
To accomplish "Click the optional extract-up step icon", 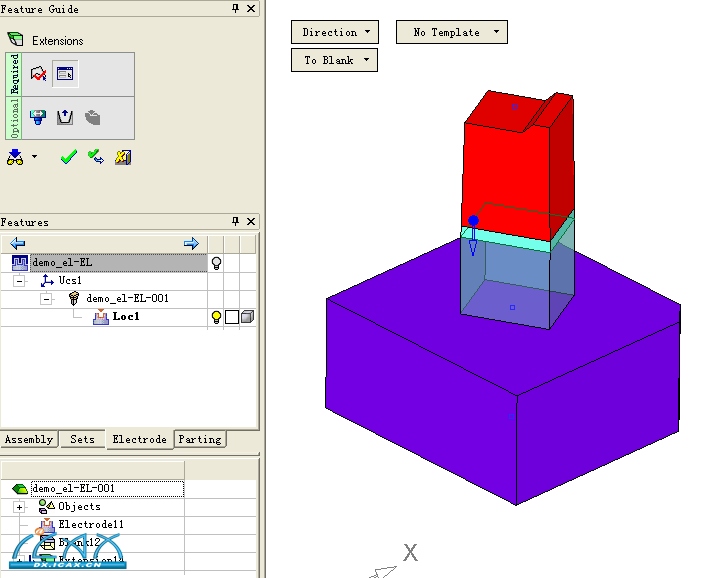I will click(x=65, y=117).
